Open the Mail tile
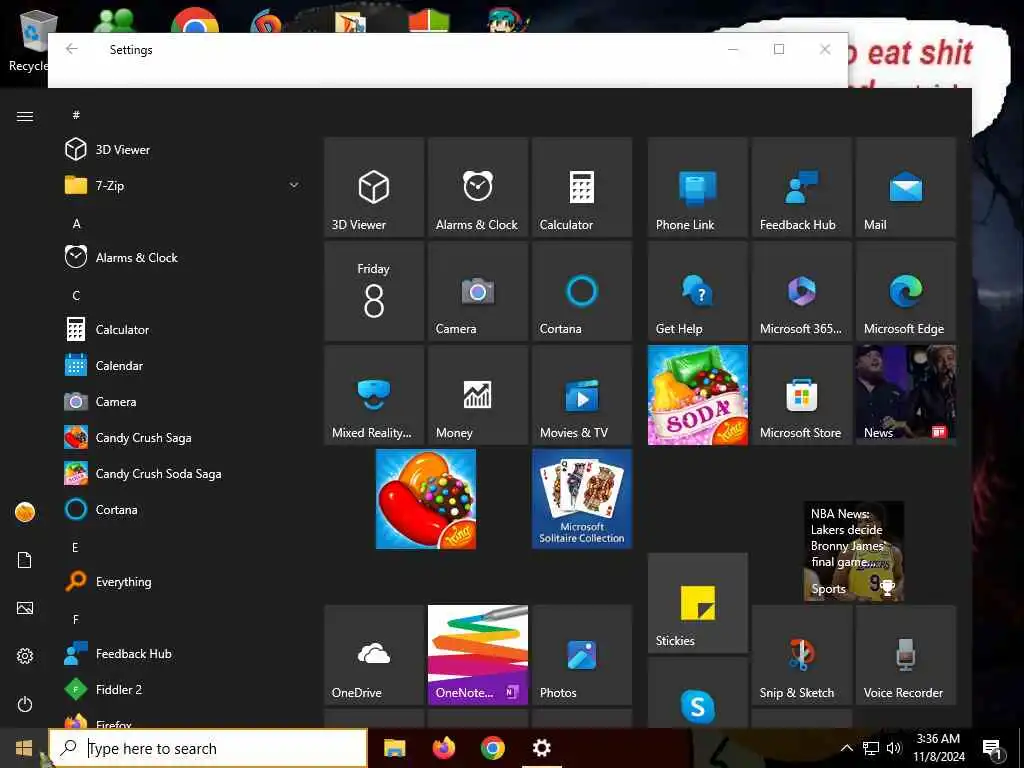1024x768 pixels. (906, 187)
